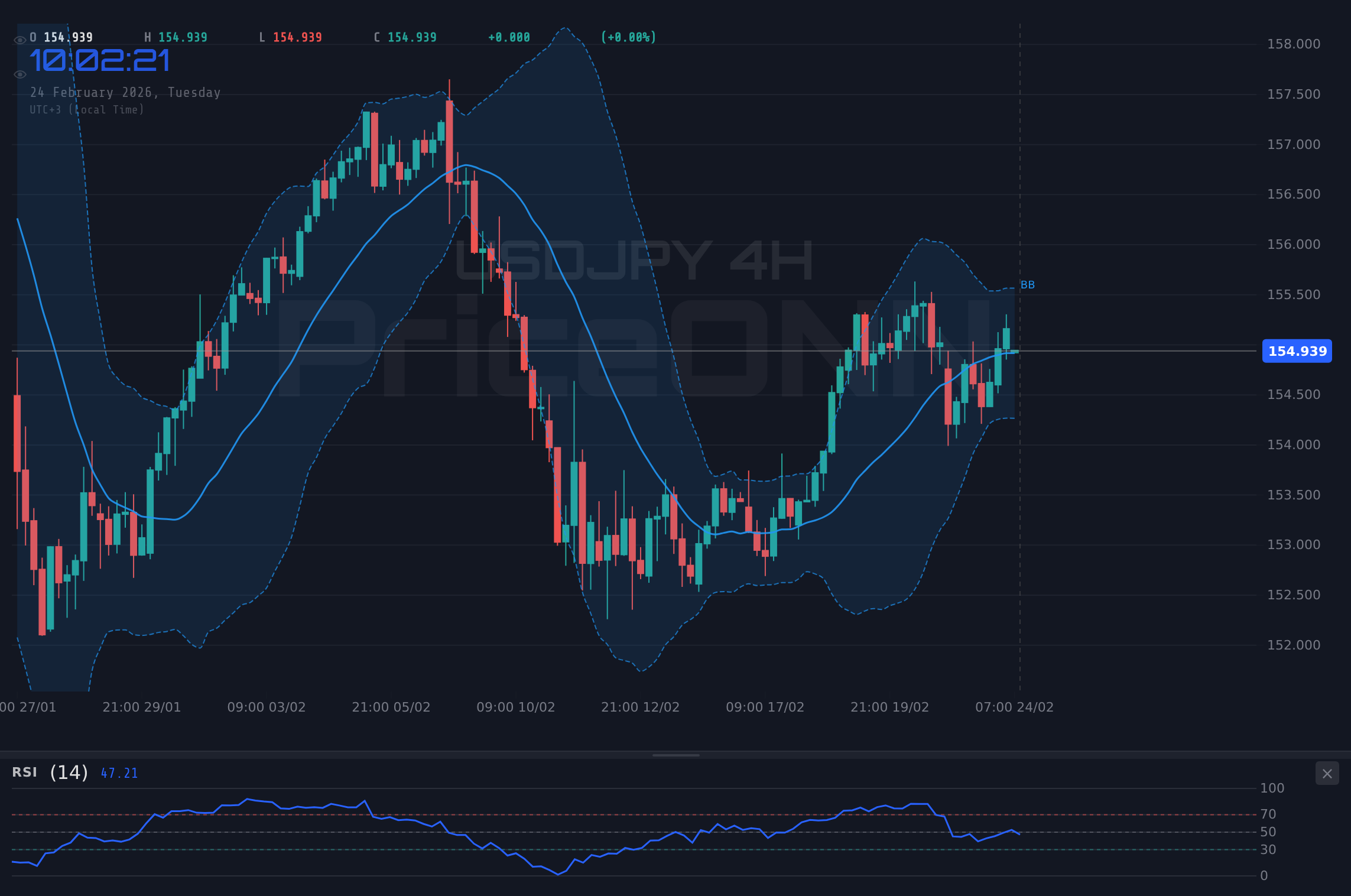Close the RSI indicator panel
Viewport: 1351px width, 896px height.
pyautogui.click(x=1327, y=773)
